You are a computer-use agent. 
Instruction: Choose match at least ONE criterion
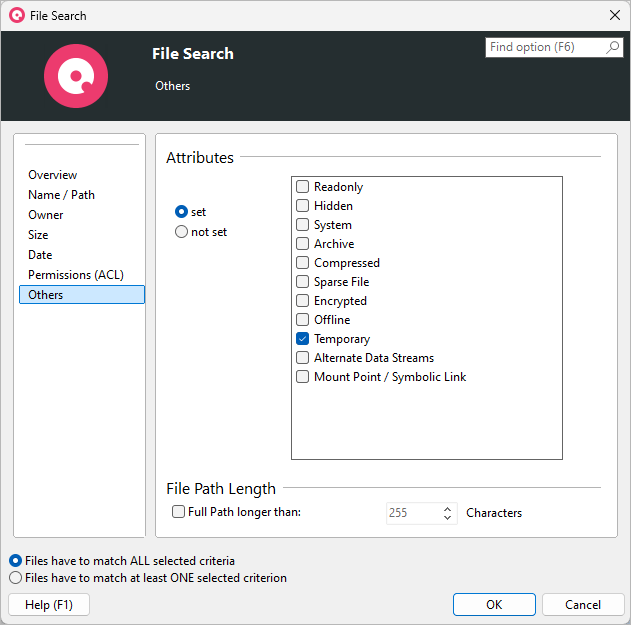coord(15,578)
